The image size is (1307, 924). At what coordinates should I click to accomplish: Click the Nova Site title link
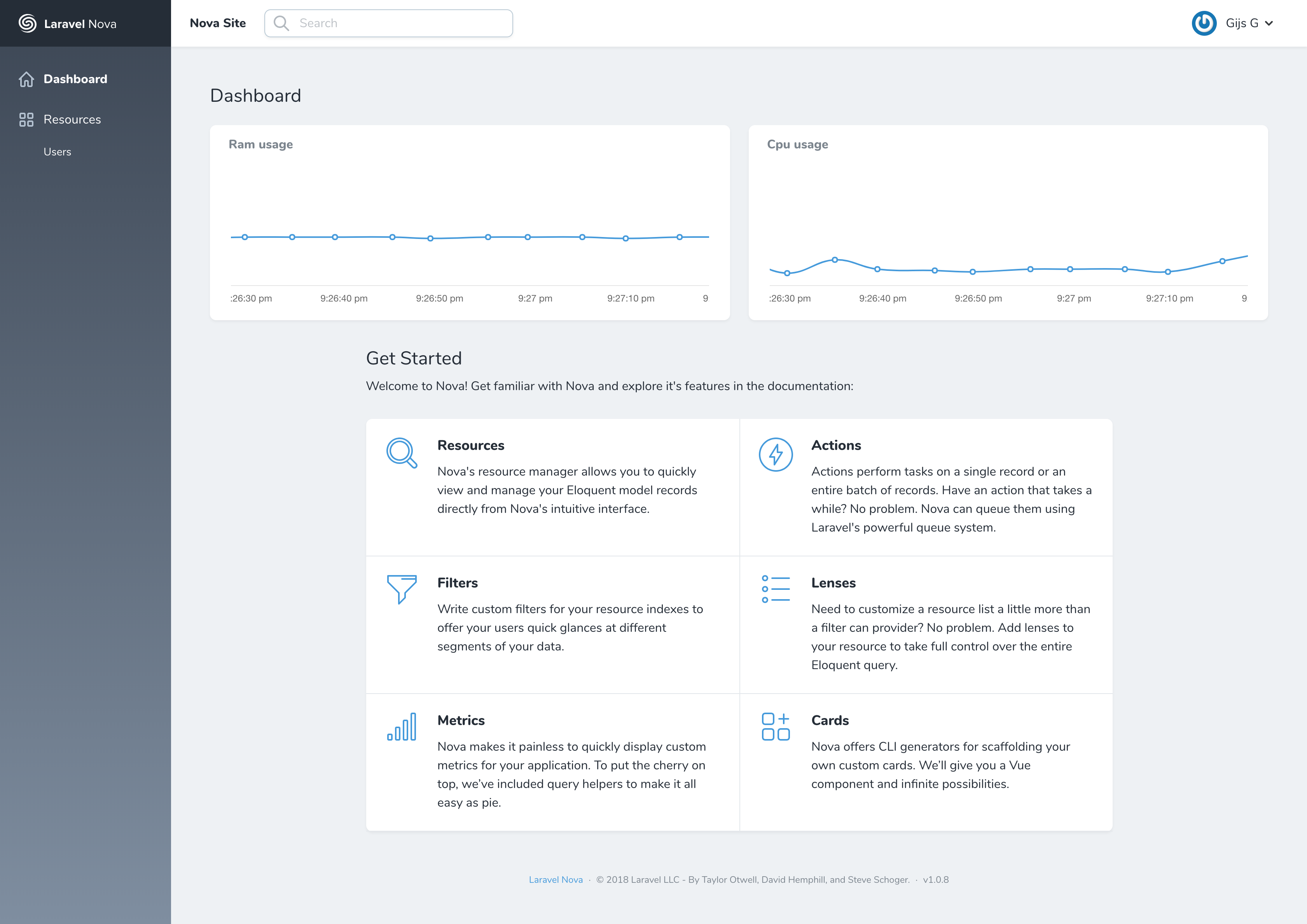[x=217, y=23]
